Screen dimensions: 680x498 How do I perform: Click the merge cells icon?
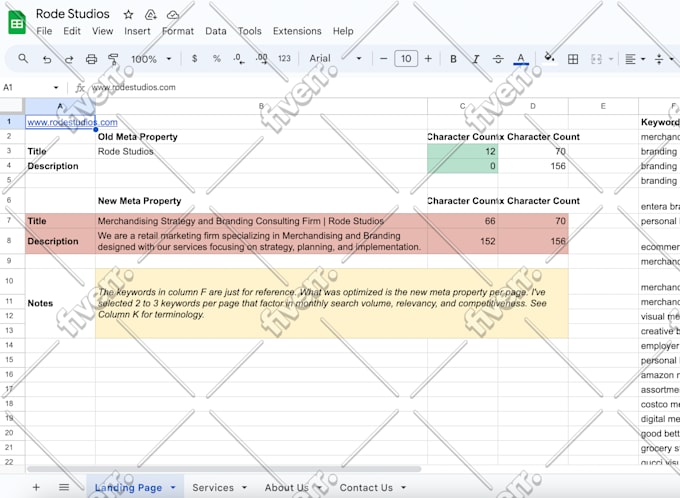[x=596, y=59]
